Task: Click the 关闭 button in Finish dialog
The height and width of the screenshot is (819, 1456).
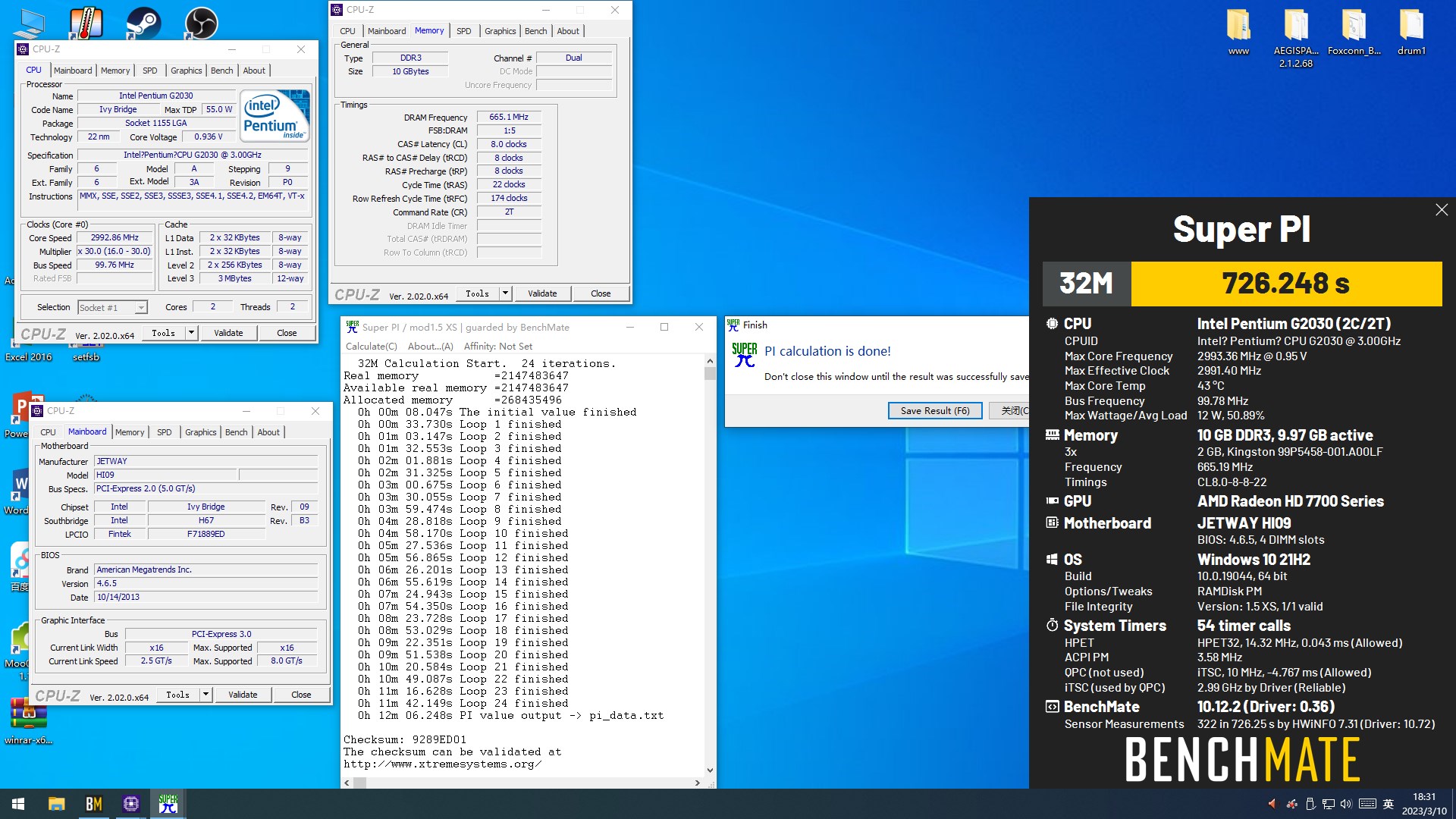Action: 1010,410
